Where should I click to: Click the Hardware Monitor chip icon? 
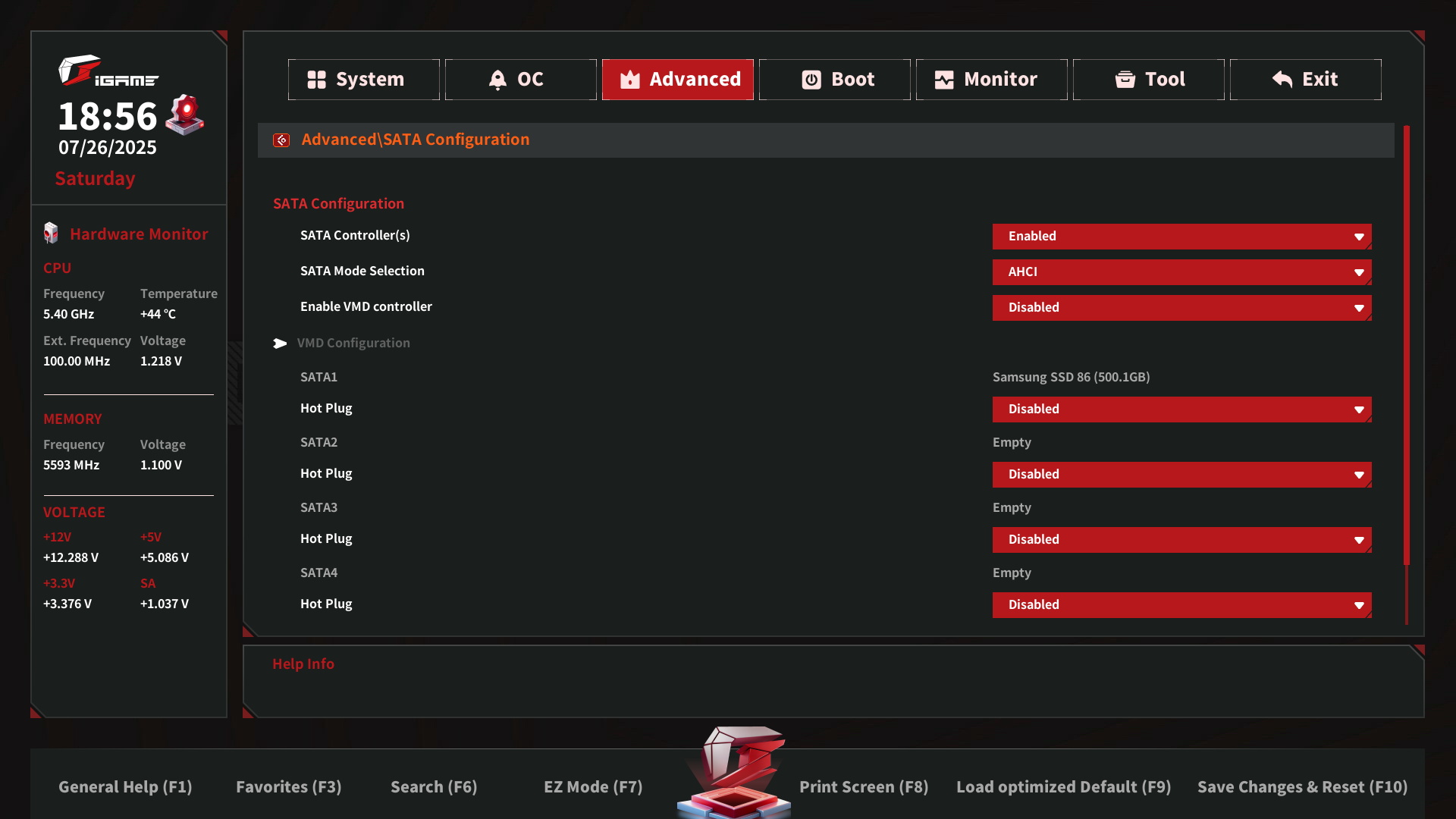point(51,234)
